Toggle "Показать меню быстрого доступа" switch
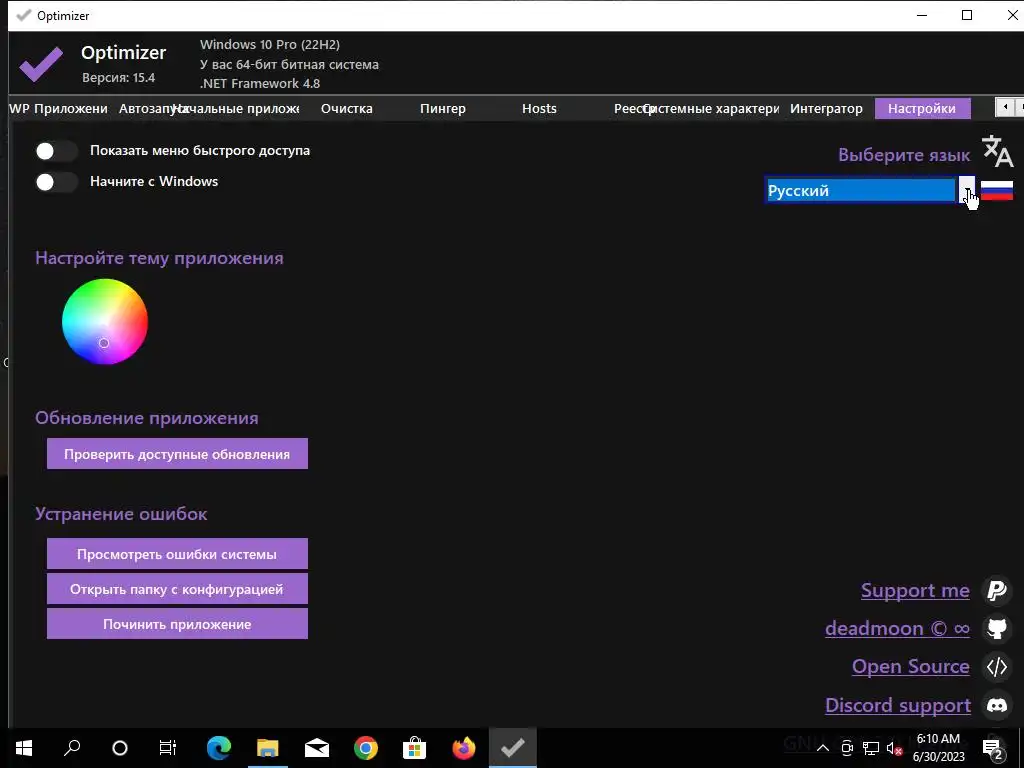1024x768 pixels. [x=56, y=151]
